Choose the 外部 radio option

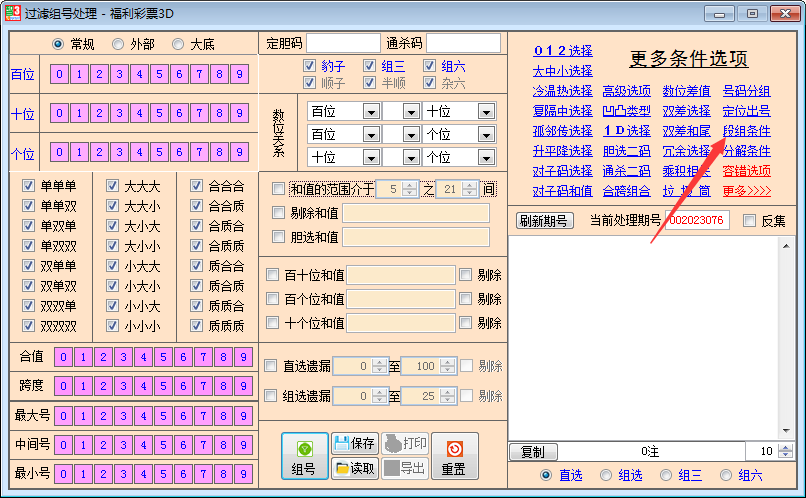pyautogui.click(x=118, y=44)
